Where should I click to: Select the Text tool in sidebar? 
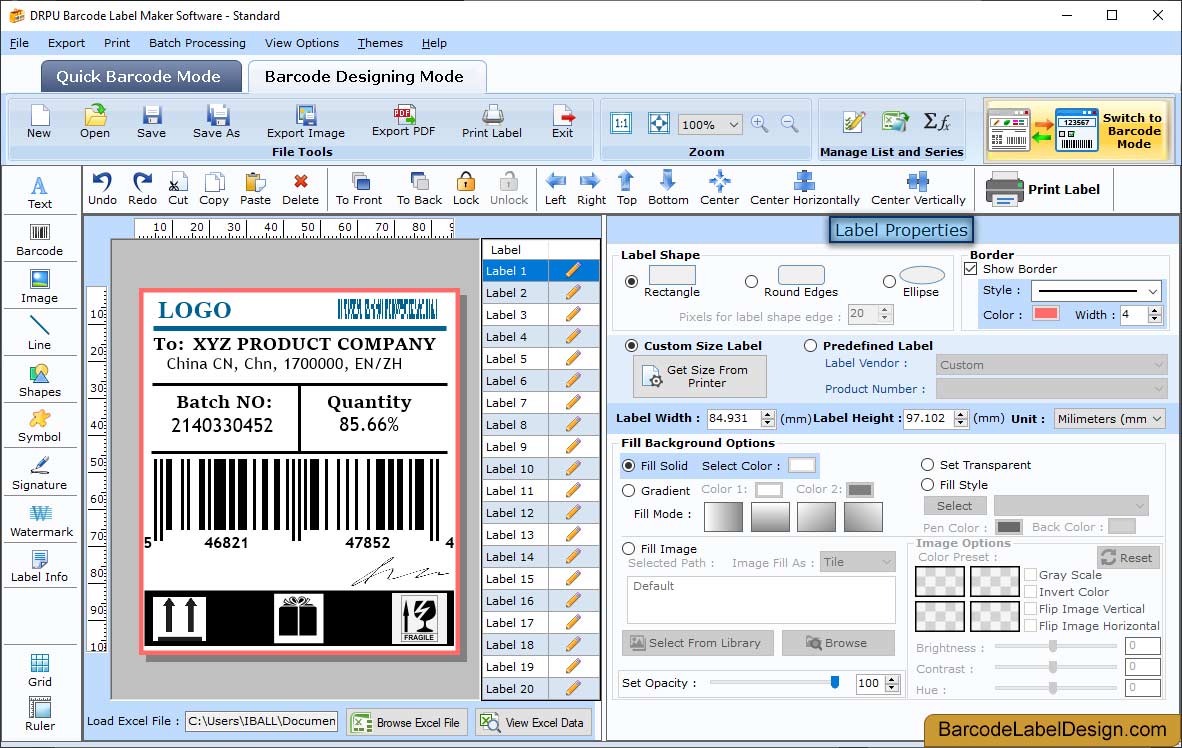point(39,192)
